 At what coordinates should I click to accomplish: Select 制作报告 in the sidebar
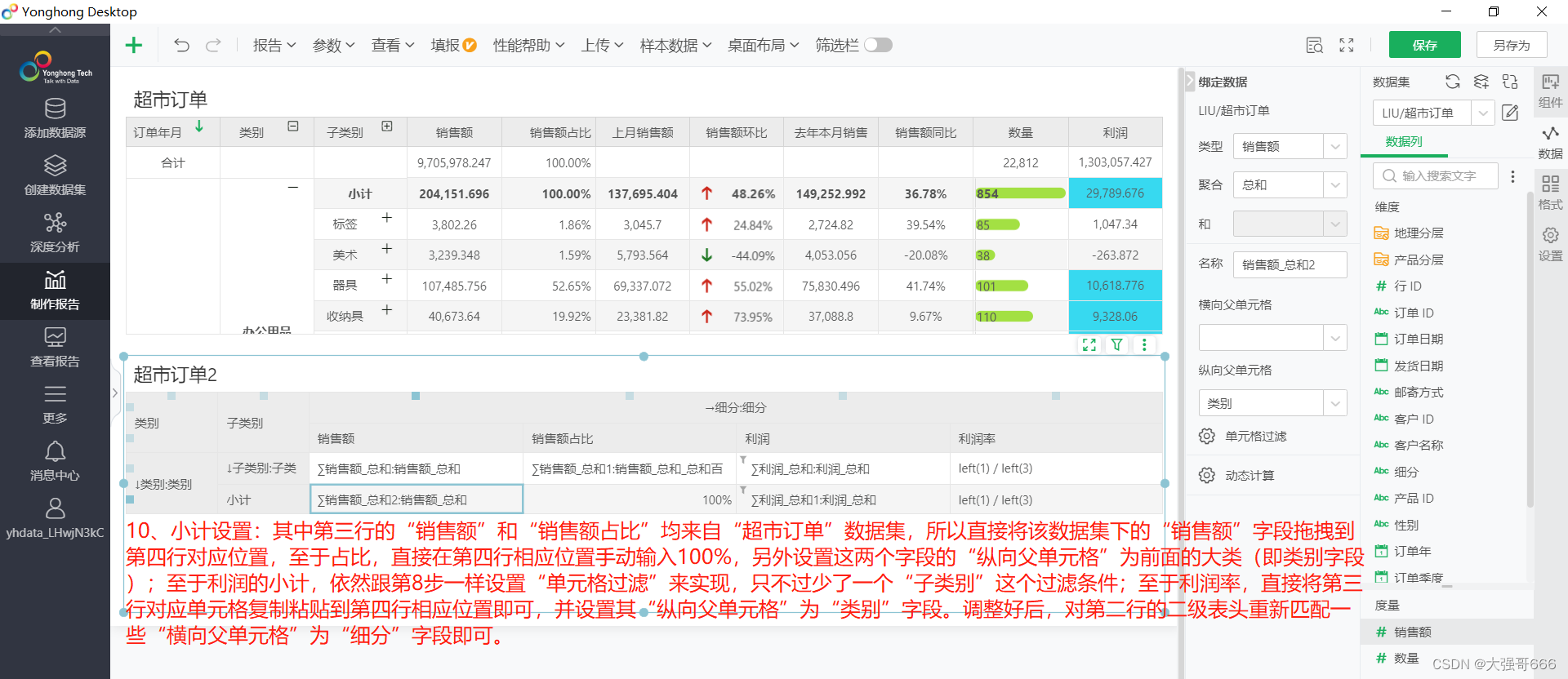[x=55, y=291]
